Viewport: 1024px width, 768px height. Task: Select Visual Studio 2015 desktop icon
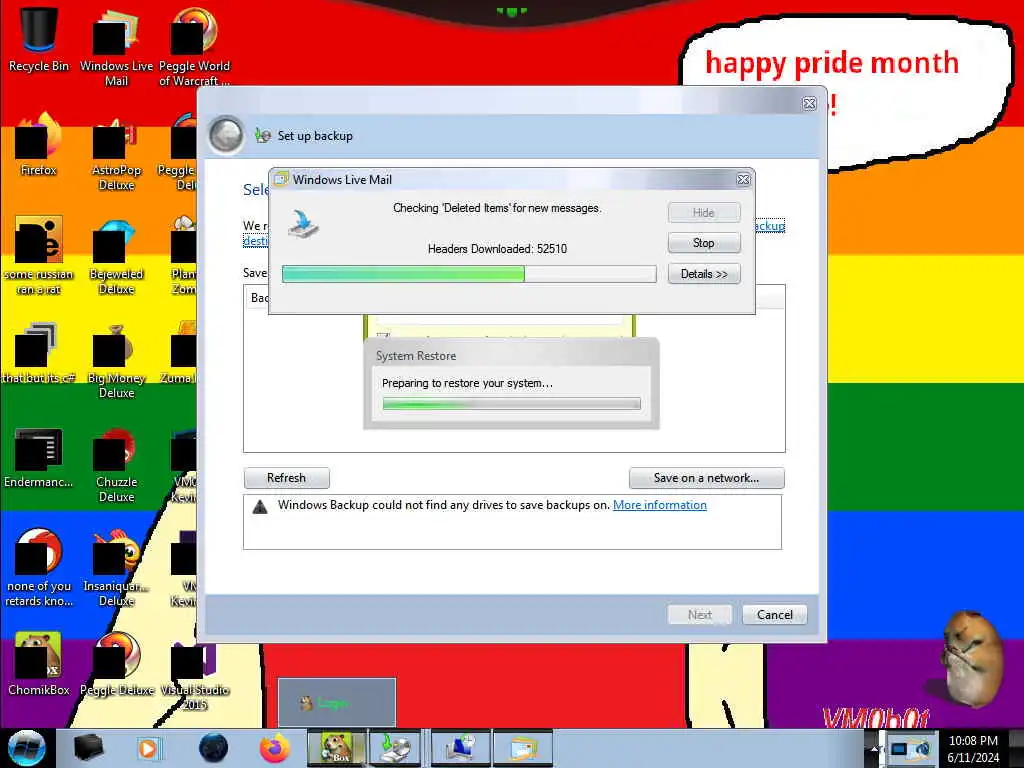pos(194,677)
